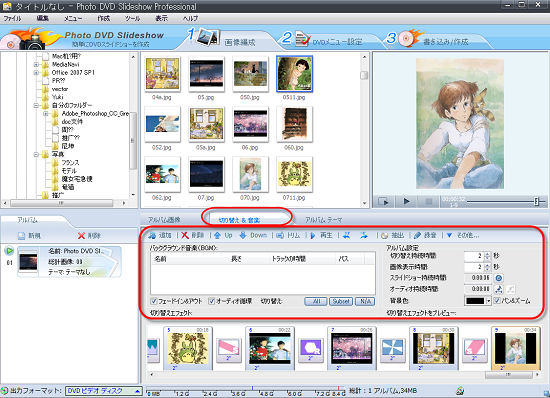Toggle the オーディオ循環 checkbox

pos(212,301)
